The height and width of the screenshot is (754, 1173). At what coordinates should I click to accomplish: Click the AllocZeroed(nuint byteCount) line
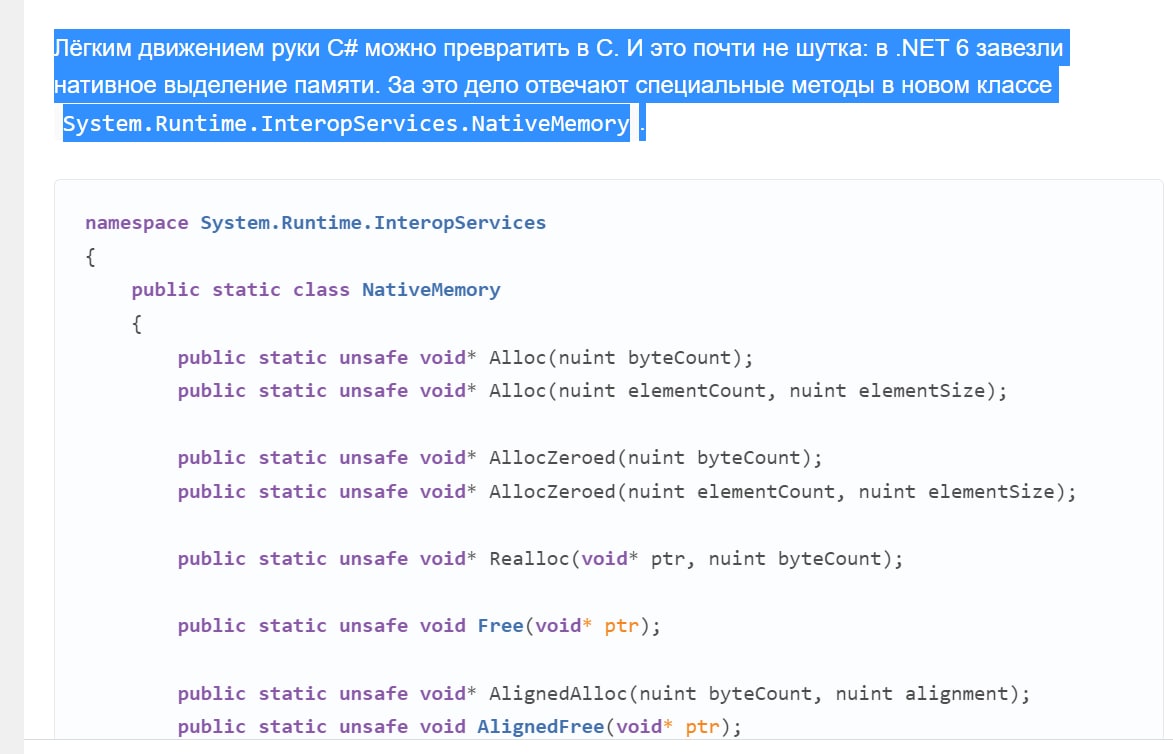tap(500, 458)
